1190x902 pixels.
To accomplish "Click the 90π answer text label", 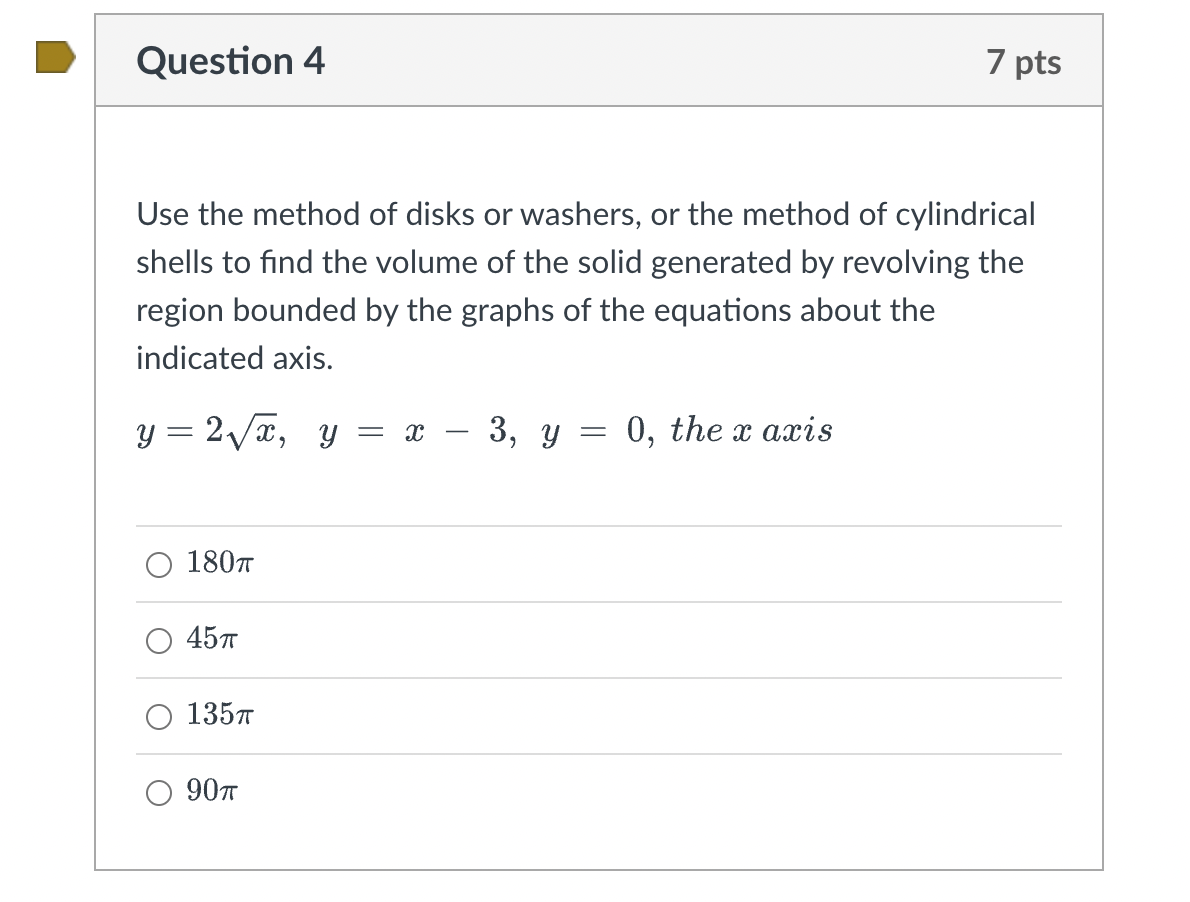I will (214, 791).
